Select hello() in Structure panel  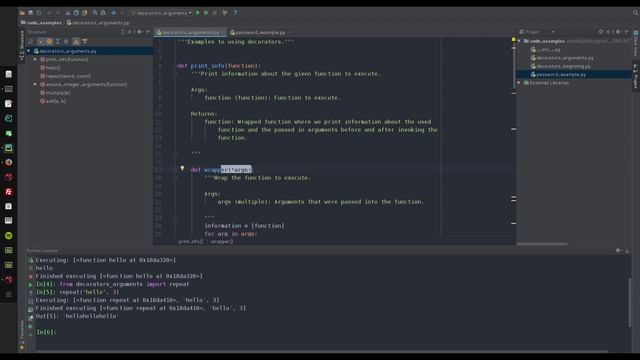[50, 68]
